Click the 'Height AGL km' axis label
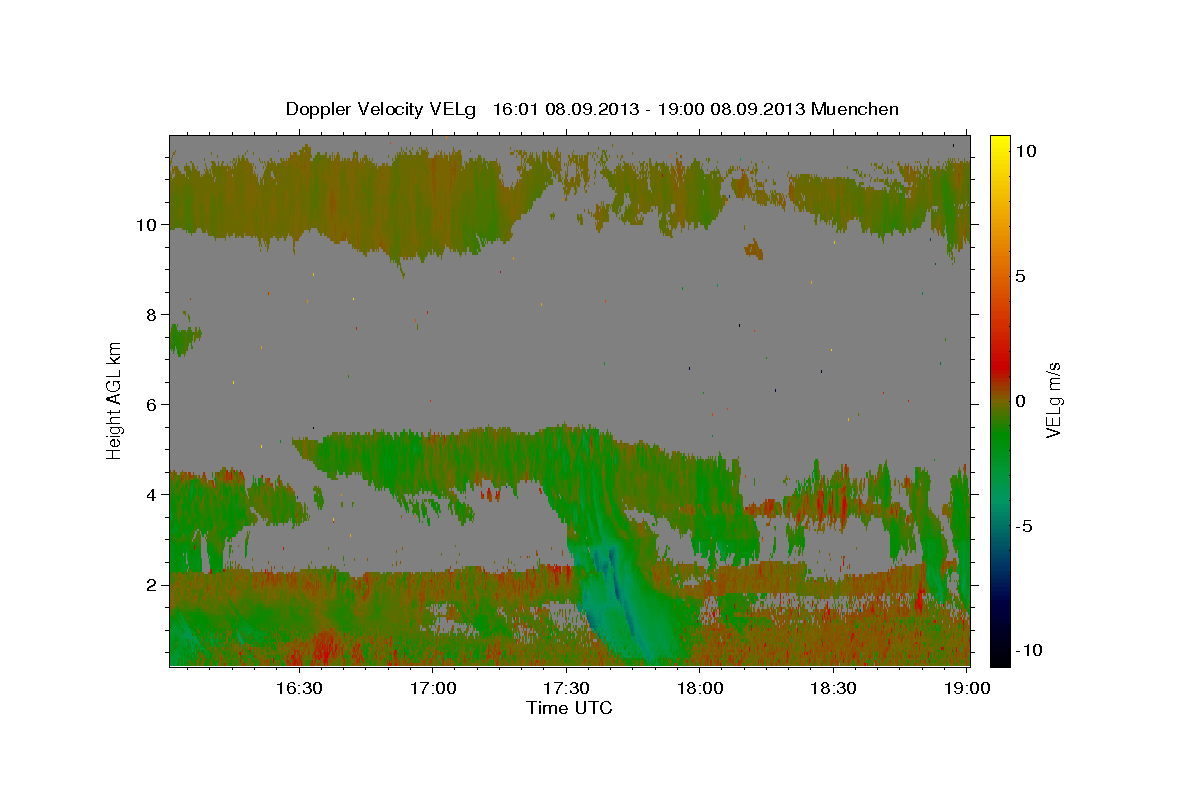This screenshot has height=800, width=1200. pos(115,400)
